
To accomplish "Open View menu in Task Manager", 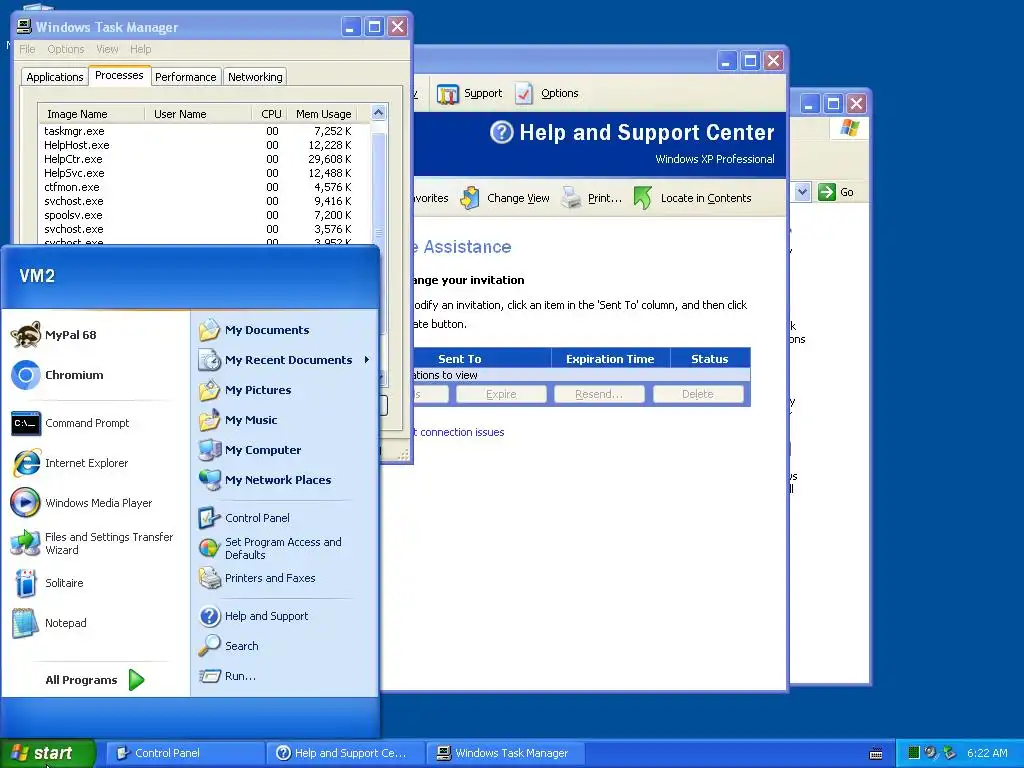I will (x=107, y=49).
